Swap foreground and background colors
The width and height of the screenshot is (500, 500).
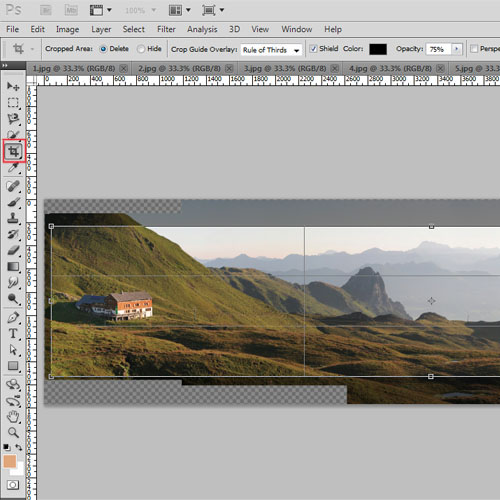(19, 447)
